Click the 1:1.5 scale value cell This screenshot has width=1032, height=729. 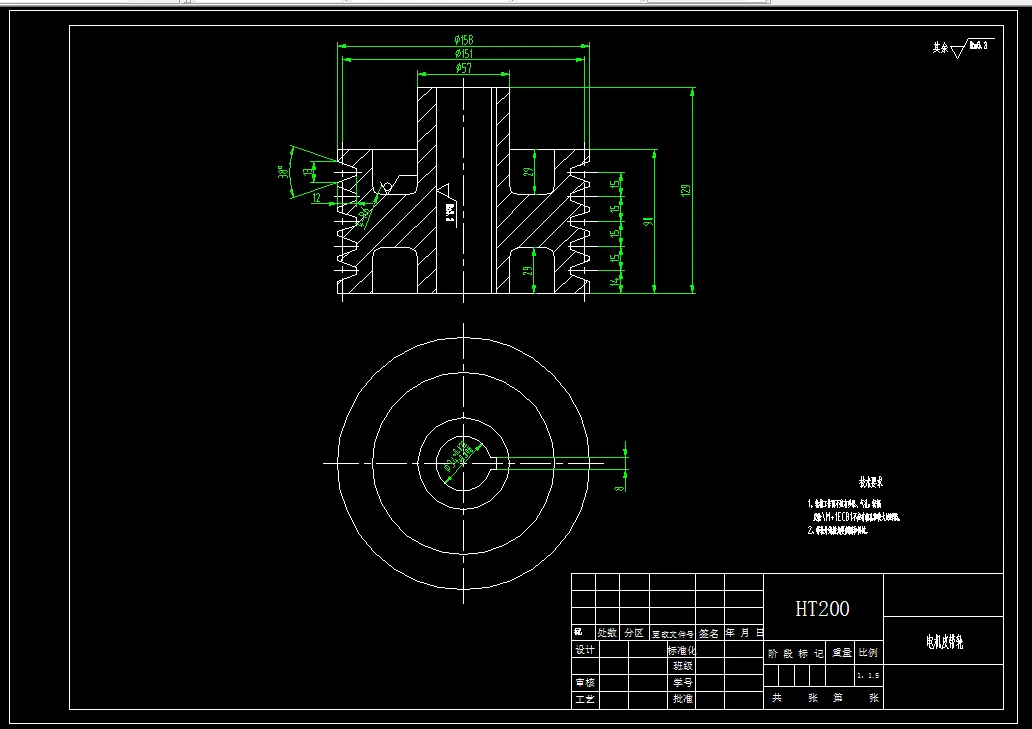[x=868, y=676]
